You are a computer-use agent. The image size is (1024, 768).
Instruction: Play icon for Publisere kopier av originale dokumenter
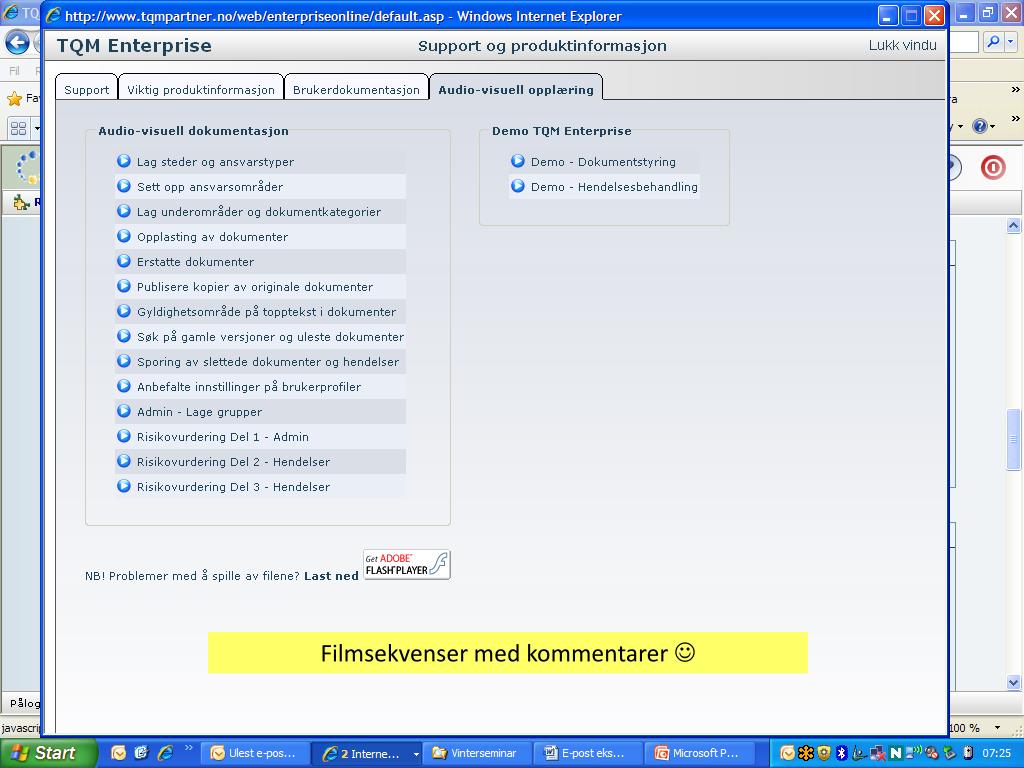click(123, 286)
